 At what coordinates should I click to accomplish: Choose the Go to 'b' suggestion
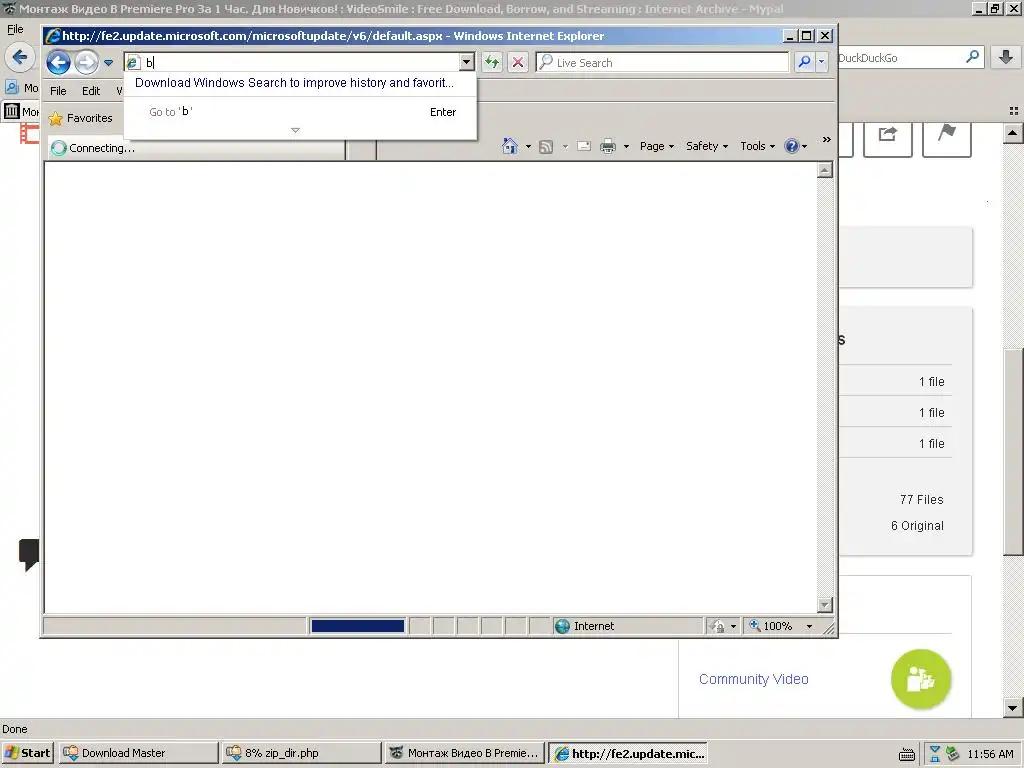coord(302,112)
